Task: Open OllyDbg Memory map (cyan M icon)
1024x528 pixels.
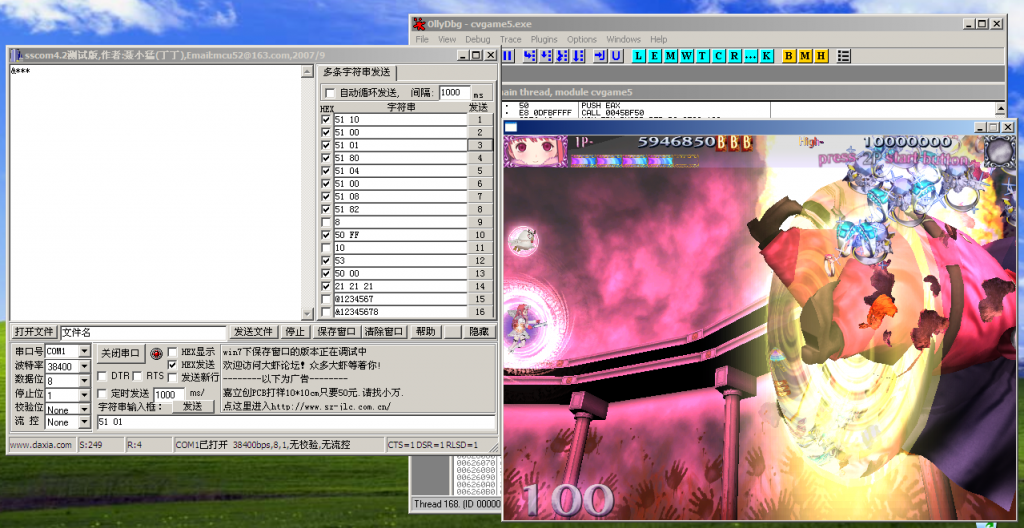Action: click(671, 56)
